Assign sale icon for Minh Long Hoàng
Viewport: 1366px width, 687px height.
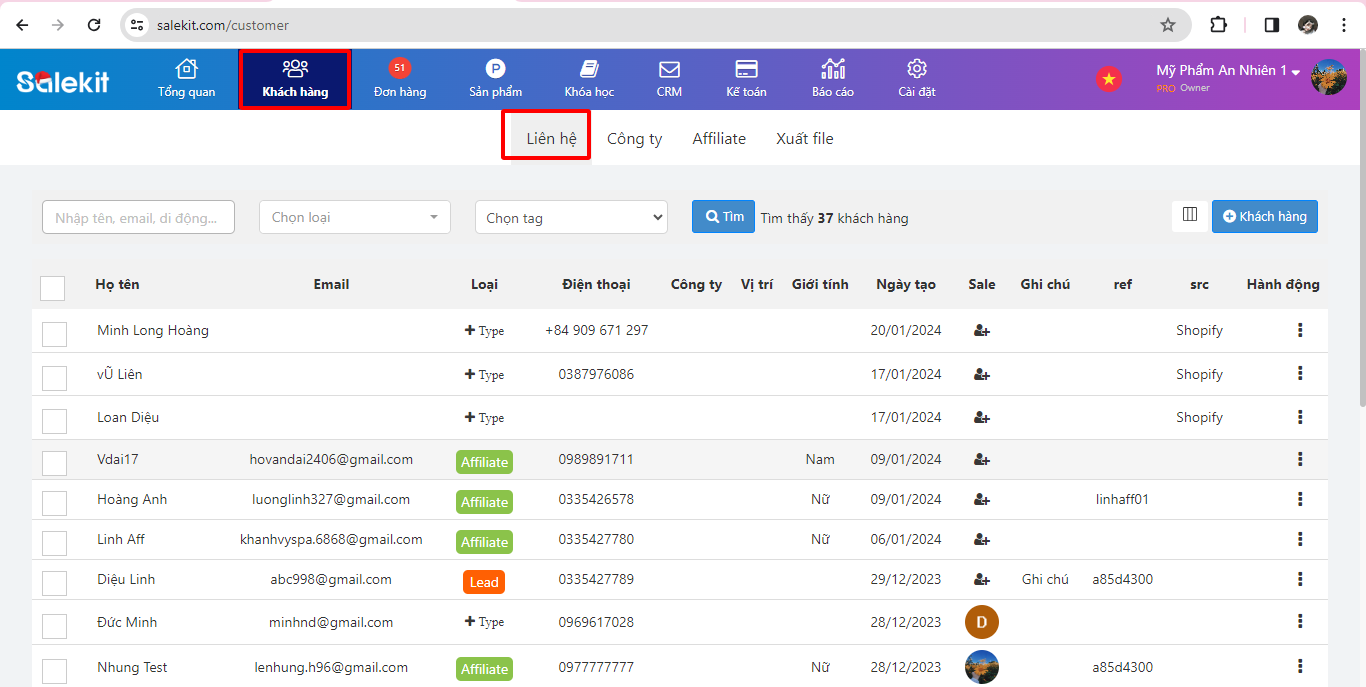point(981,331)
